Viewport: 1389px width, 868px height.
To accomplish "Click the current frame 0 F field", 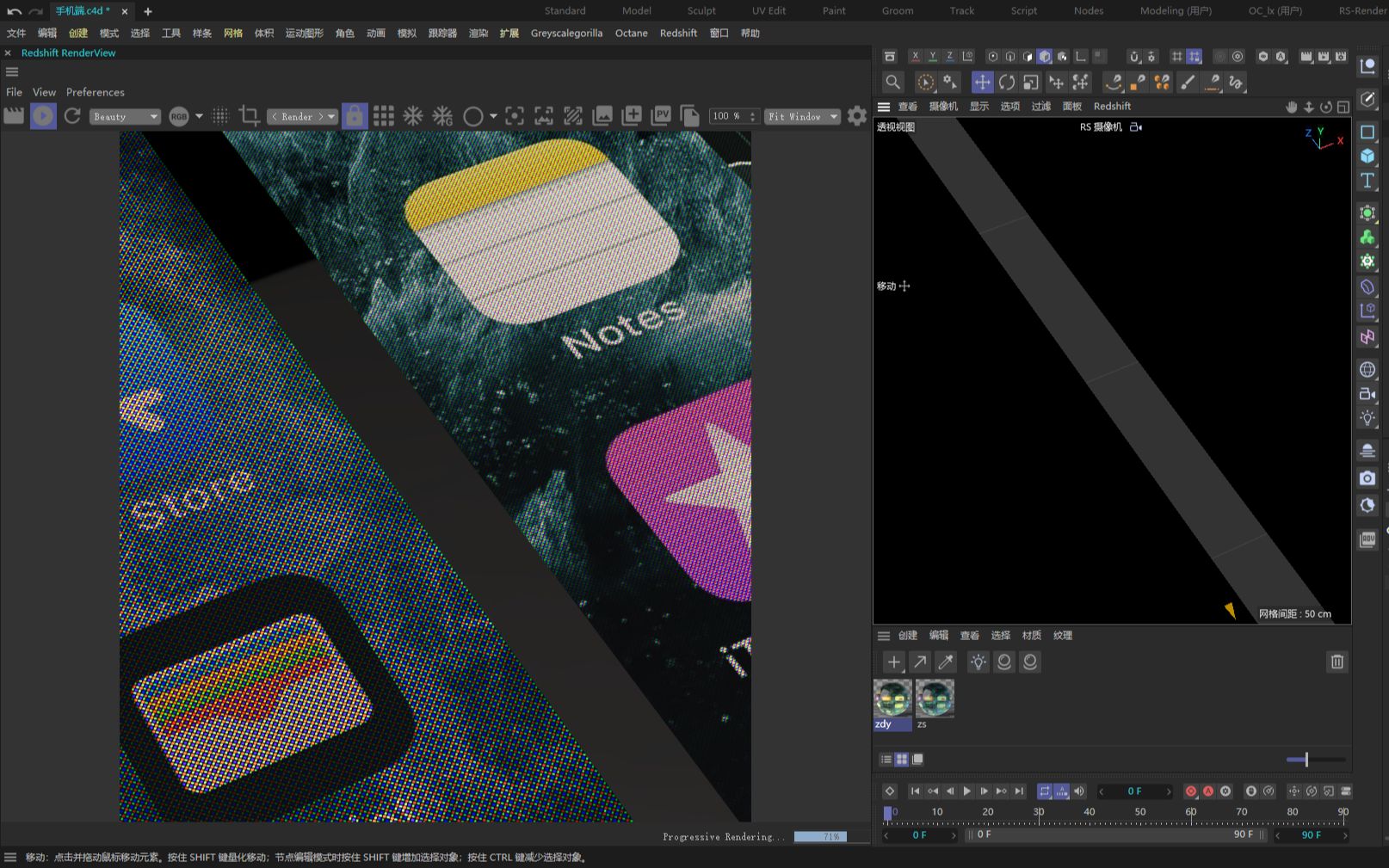I will 1135,791.
